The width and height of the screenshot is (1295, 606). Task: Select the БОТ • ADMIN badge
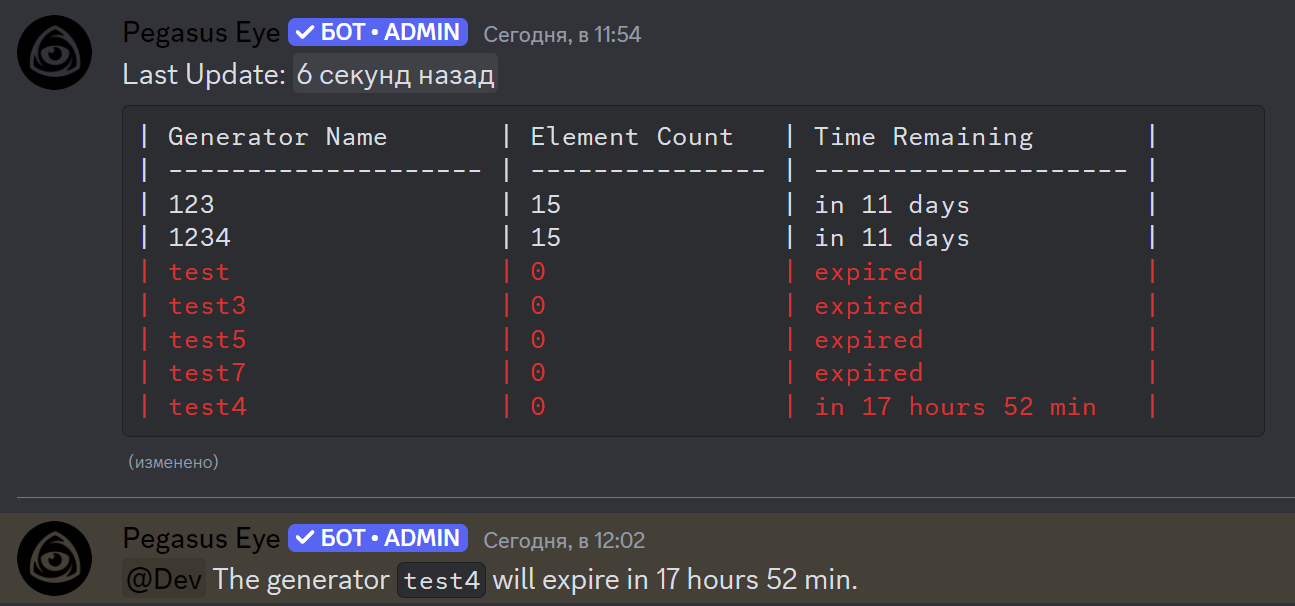point(377,31)
